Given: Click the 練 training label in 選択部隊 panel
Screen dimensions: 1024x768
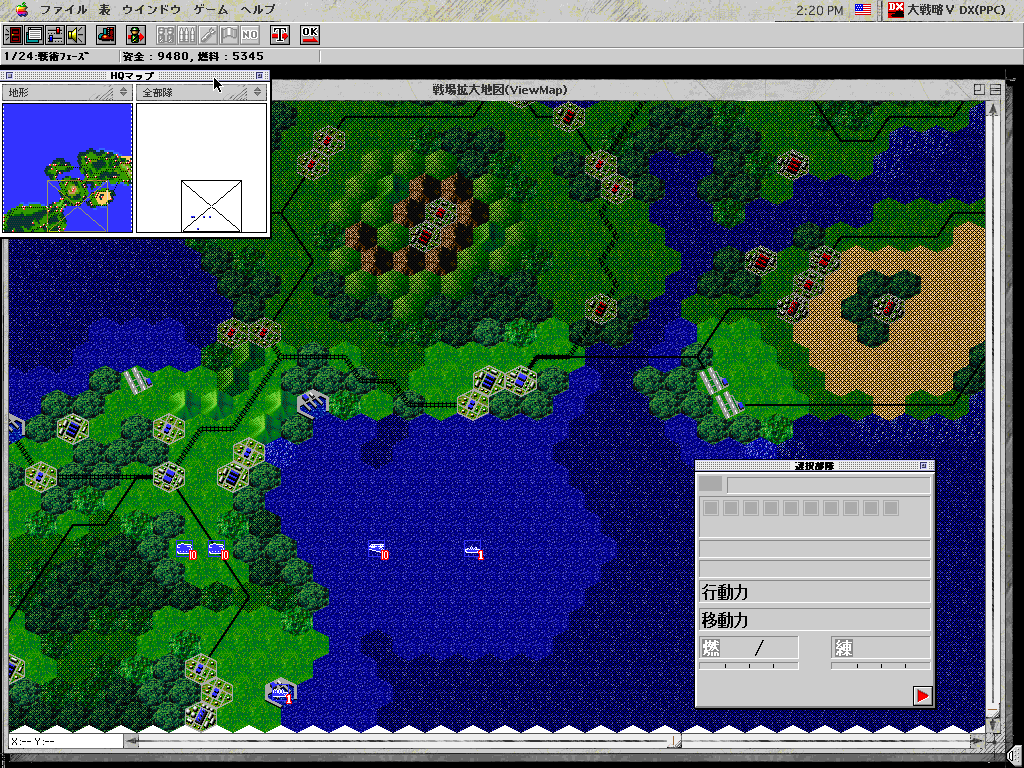Looking at the screenshot, I should pos(844,648).
